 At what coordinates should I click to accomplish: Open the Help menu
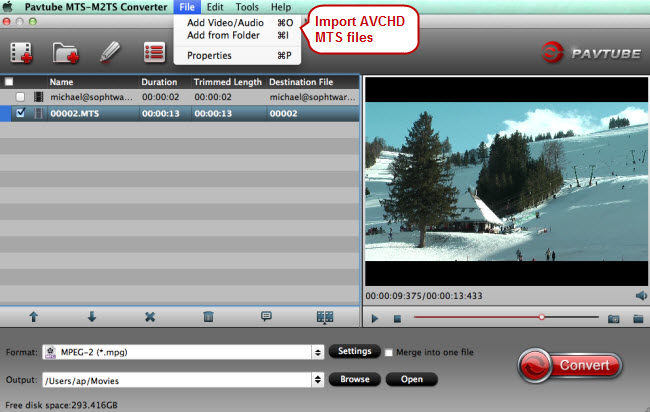pyautogui.click(x=281, y=7)
